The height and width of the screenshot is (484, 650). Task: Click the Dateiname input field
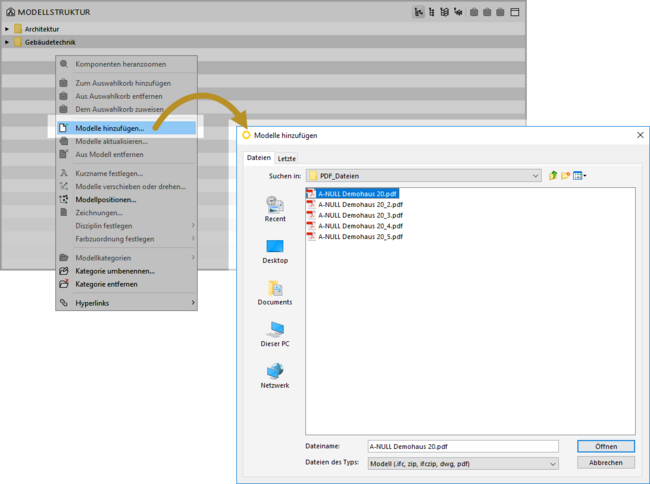coord(463,446)
